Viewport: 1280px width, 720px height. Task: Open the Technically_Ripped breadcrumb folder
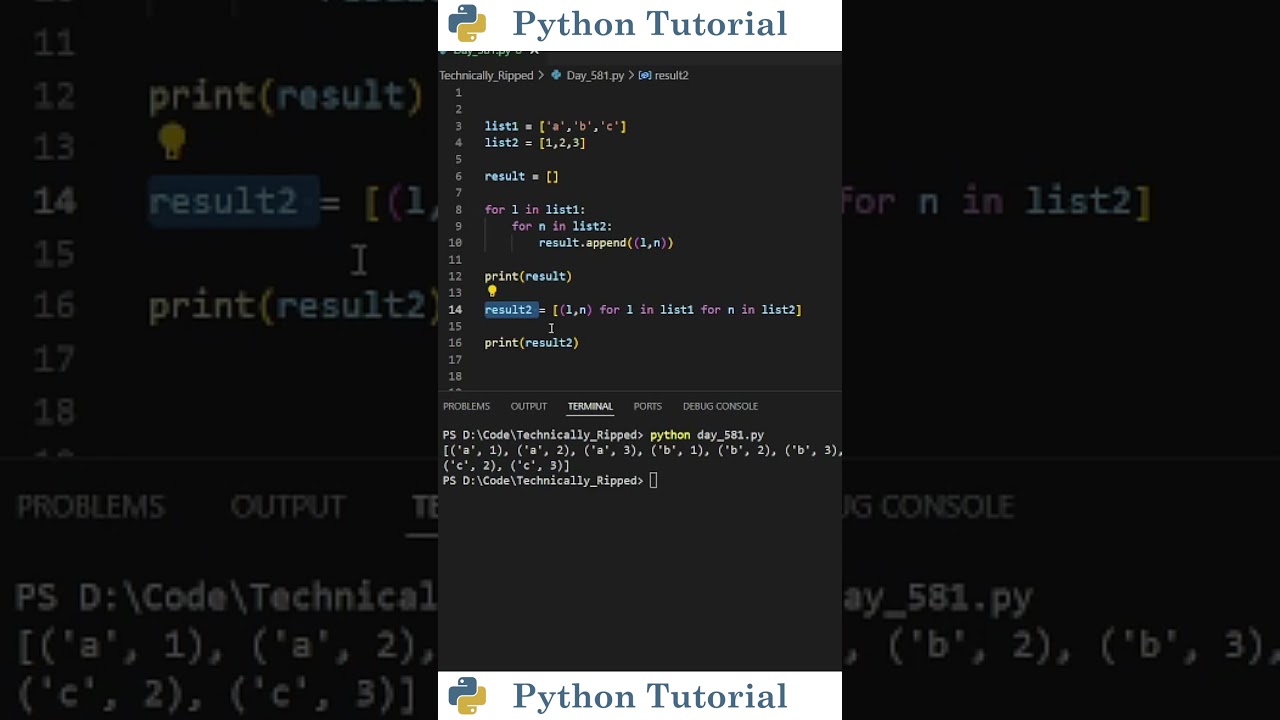[x=486, y=75]
